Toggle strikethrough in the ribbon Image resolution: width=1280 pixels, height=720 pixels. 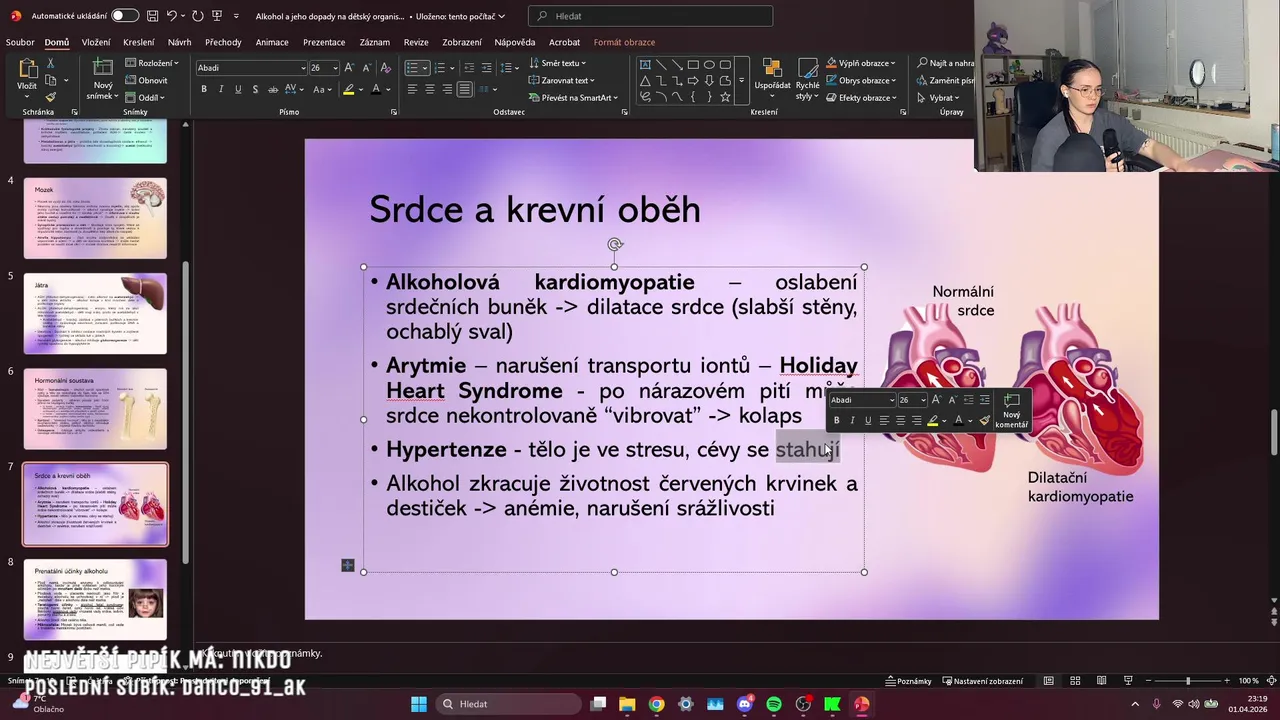click(x=272, y=89)
